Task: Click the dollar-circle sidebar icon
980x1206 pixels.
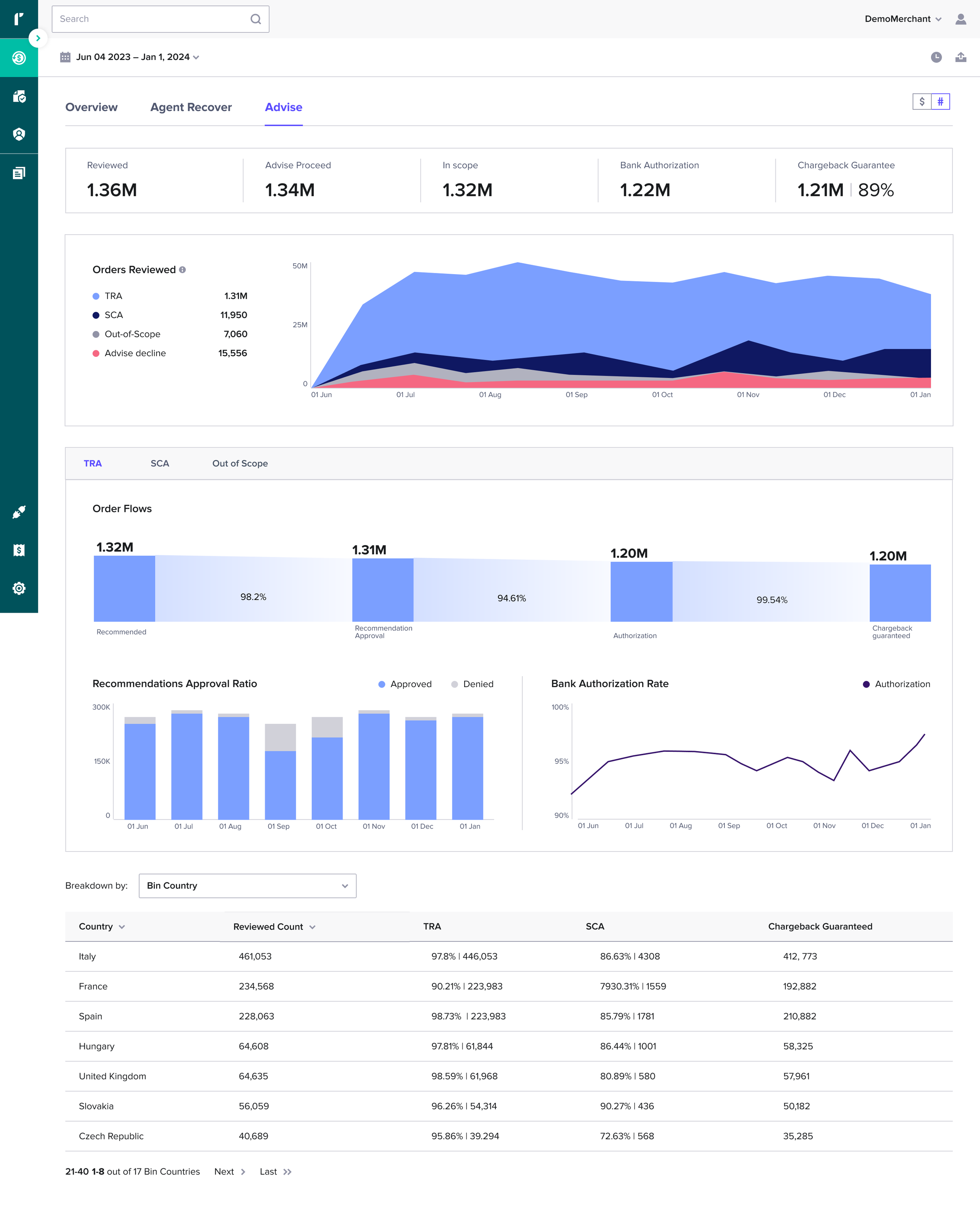Action: pos(19,58)
